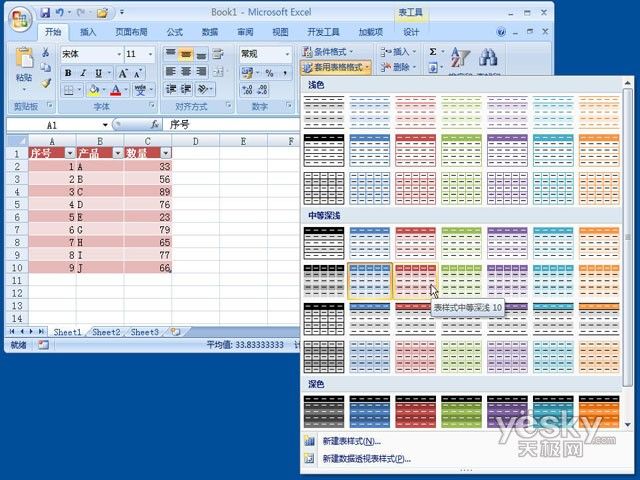Toggle italic formatting
This screenshot has height=480, width=640.
click(83, 73)
